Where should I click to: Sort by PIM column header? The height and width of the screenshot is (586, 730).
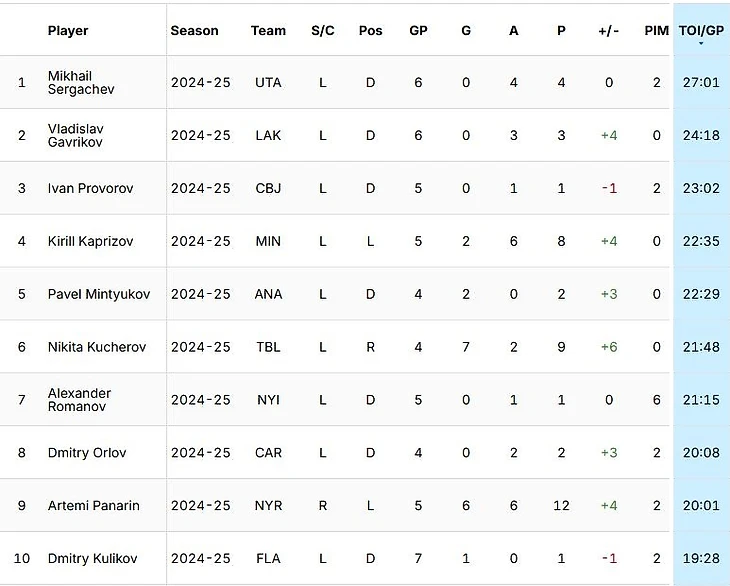656,31
